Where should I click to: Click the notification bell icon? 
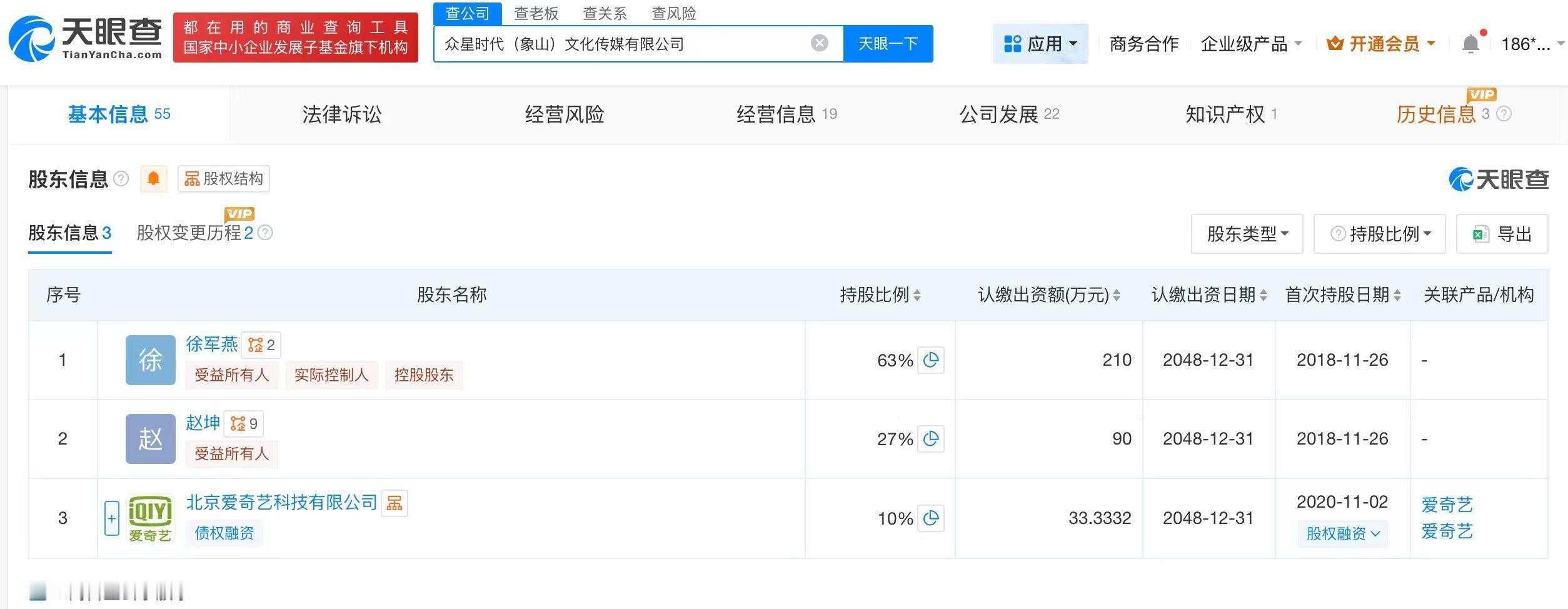[1470, 44]
